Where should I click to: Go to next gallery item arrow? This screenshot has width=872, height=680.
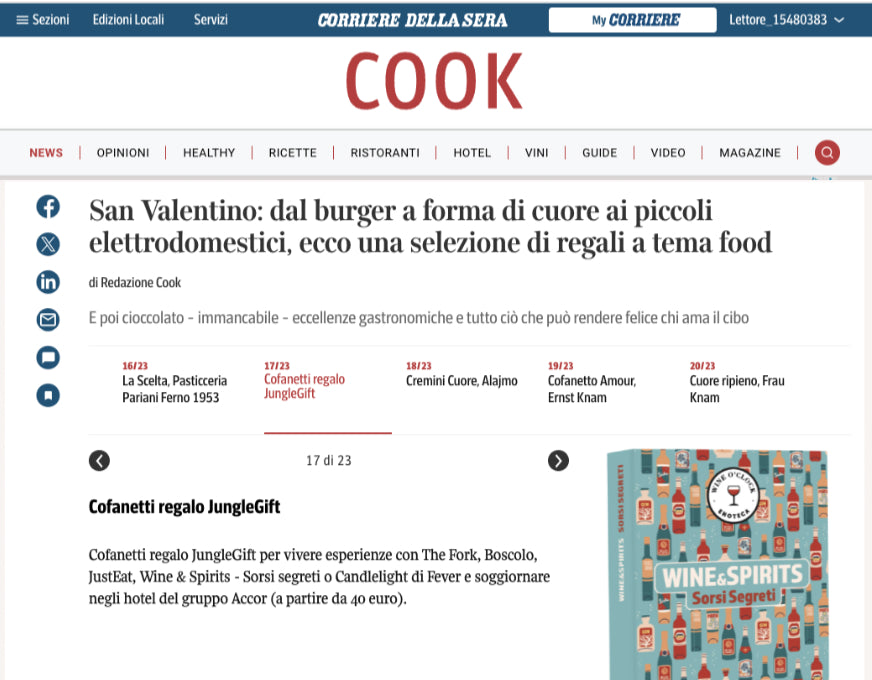[x=558, y=460]
